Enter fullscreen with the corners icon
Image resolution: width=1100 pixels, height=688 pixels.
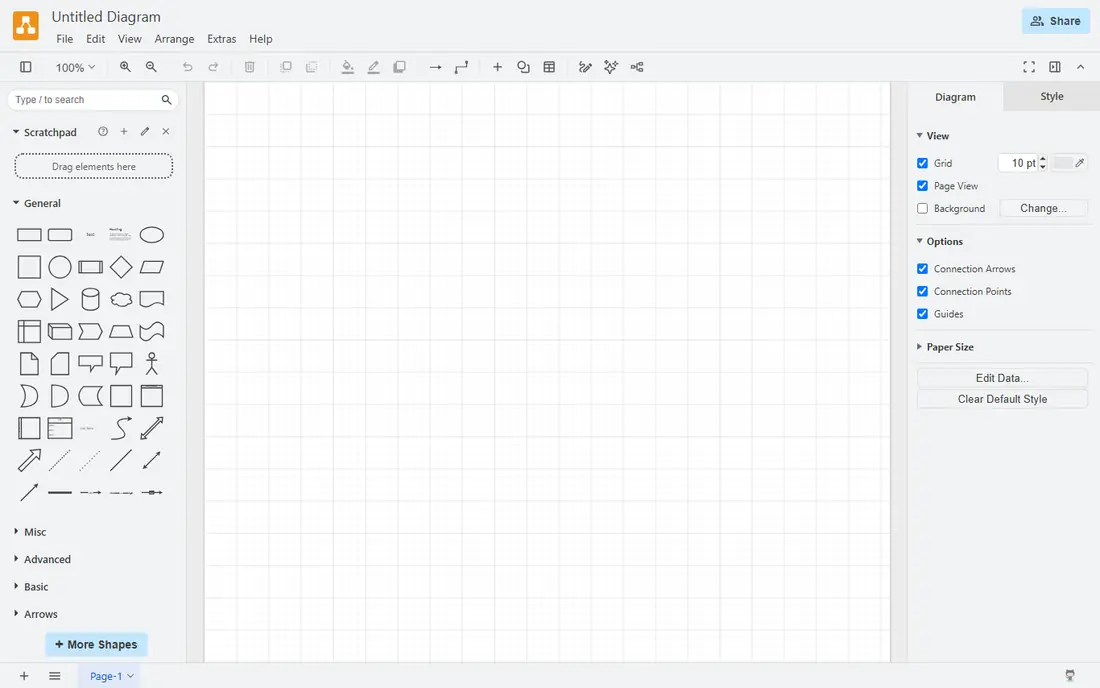[x=1029, y=67]
